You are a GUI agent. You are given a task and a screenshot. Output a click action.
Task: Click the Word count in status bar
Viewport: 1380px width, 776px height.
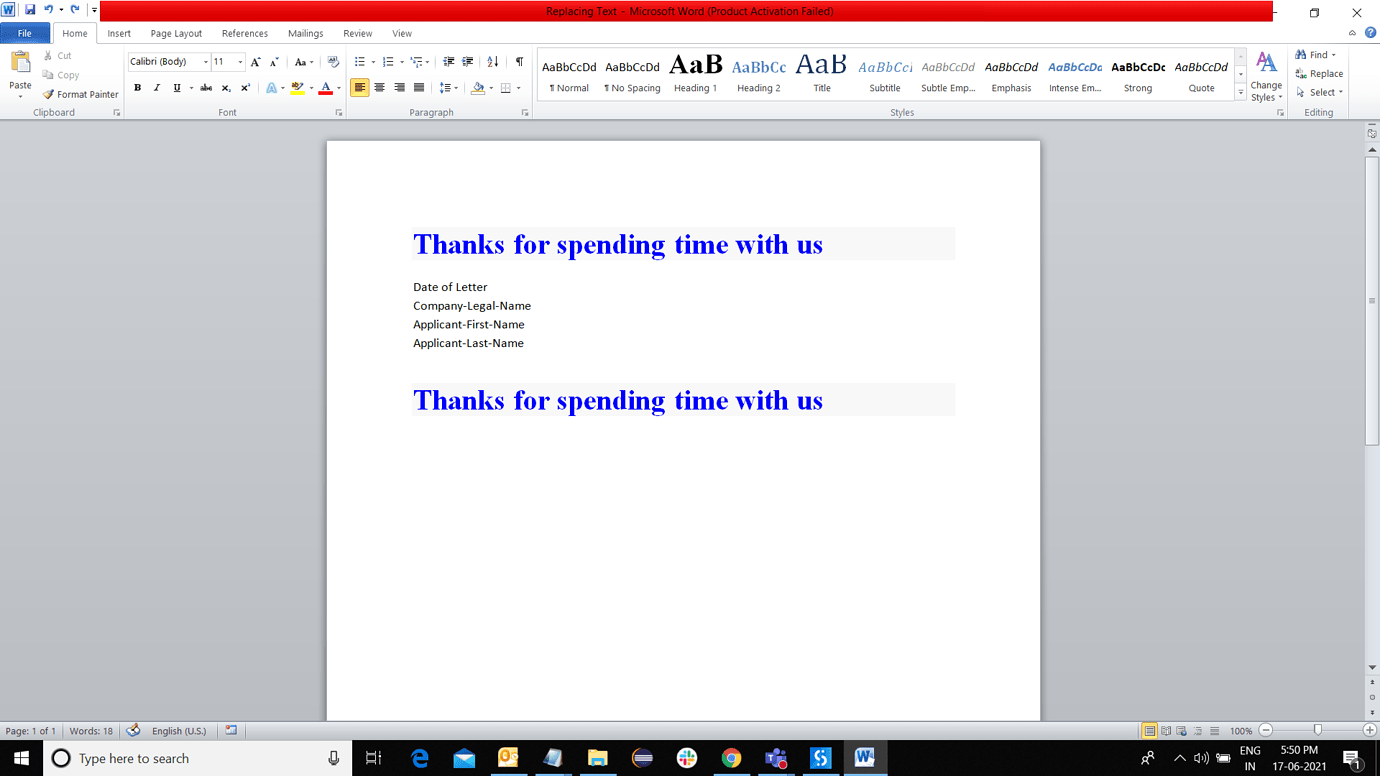[90, 731]
